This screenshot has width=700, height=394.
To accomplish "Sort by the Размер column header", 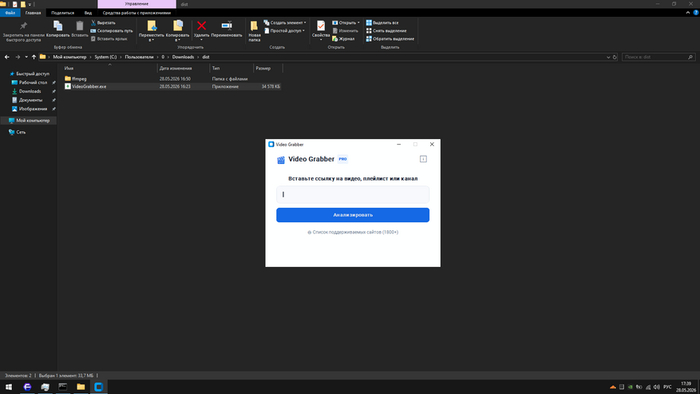I will [x=268, y=68].
